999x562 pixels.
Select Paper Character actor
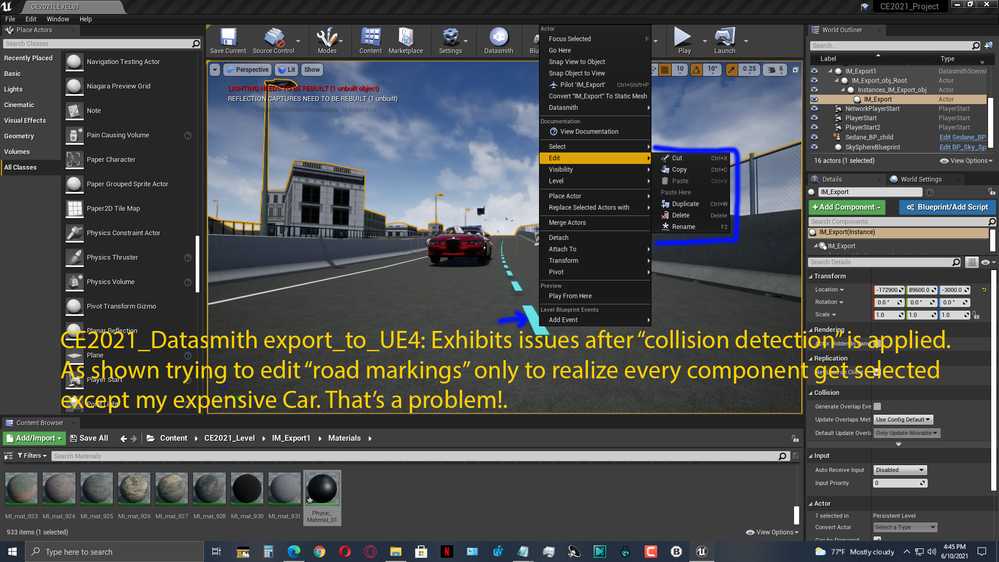click(111, 159)
